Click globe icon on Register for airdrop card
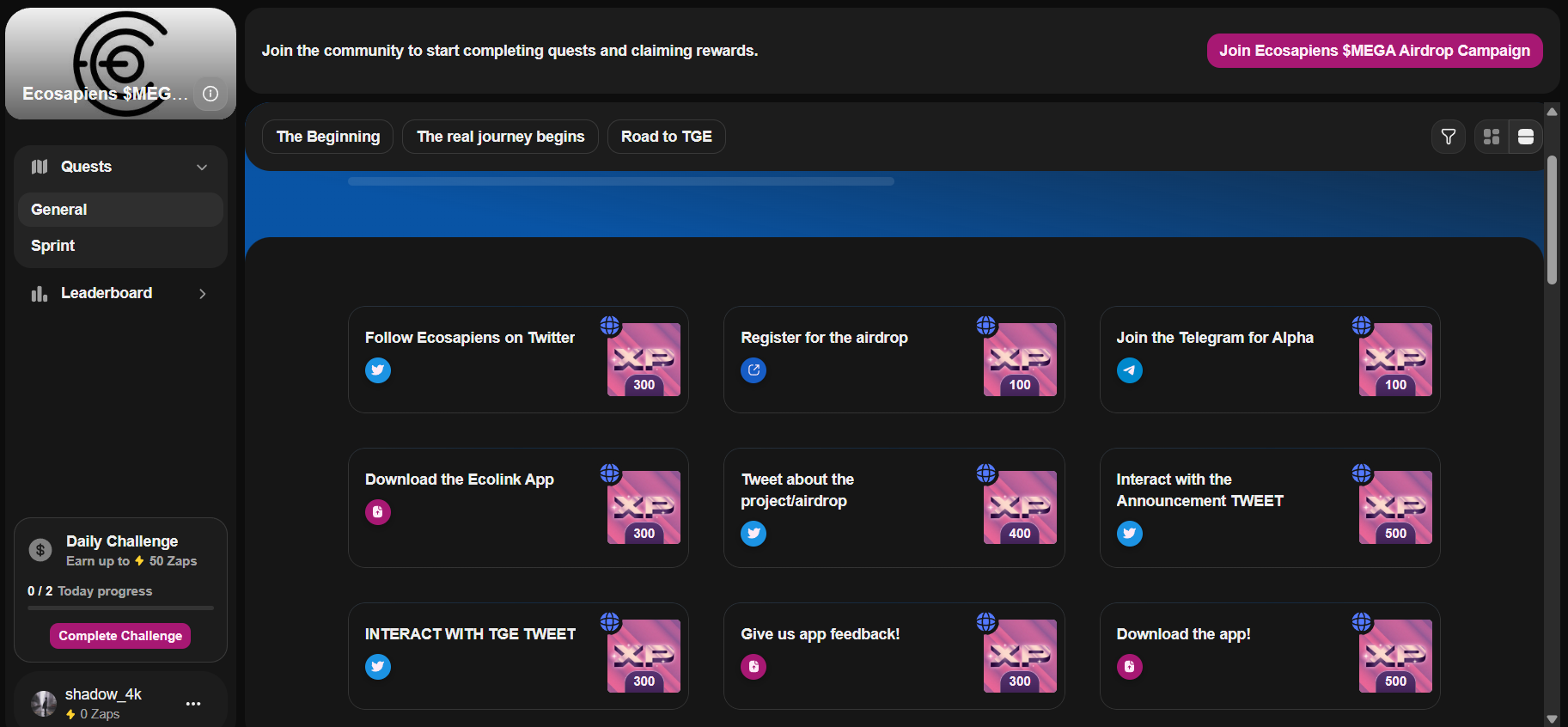The height and width of the screenshot is (727, 1568). [986, 326]
